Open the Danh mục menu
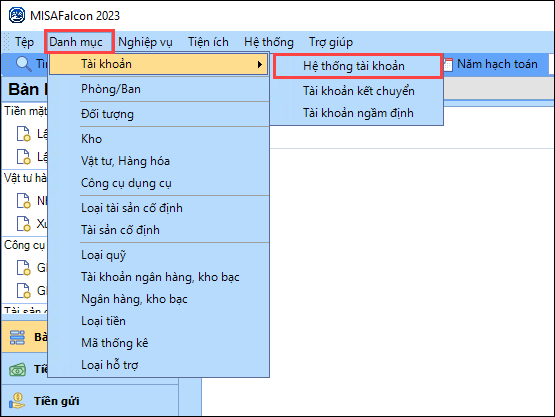The image size is (555, 417). click(76, 42)
